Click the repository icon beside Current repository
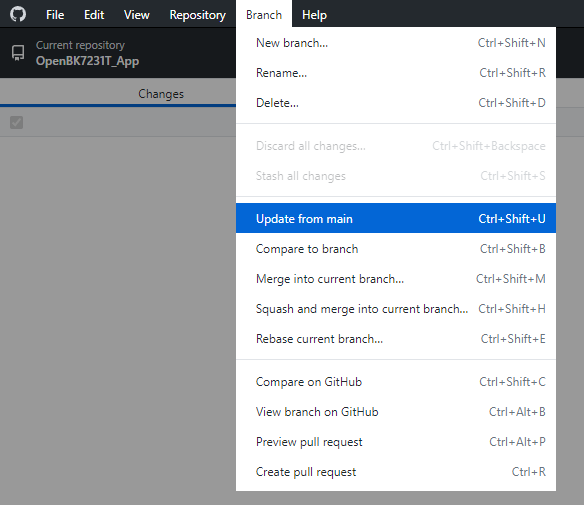Viewport: 584px width, 505px height. pyautogui.click(x=18, y=53)
